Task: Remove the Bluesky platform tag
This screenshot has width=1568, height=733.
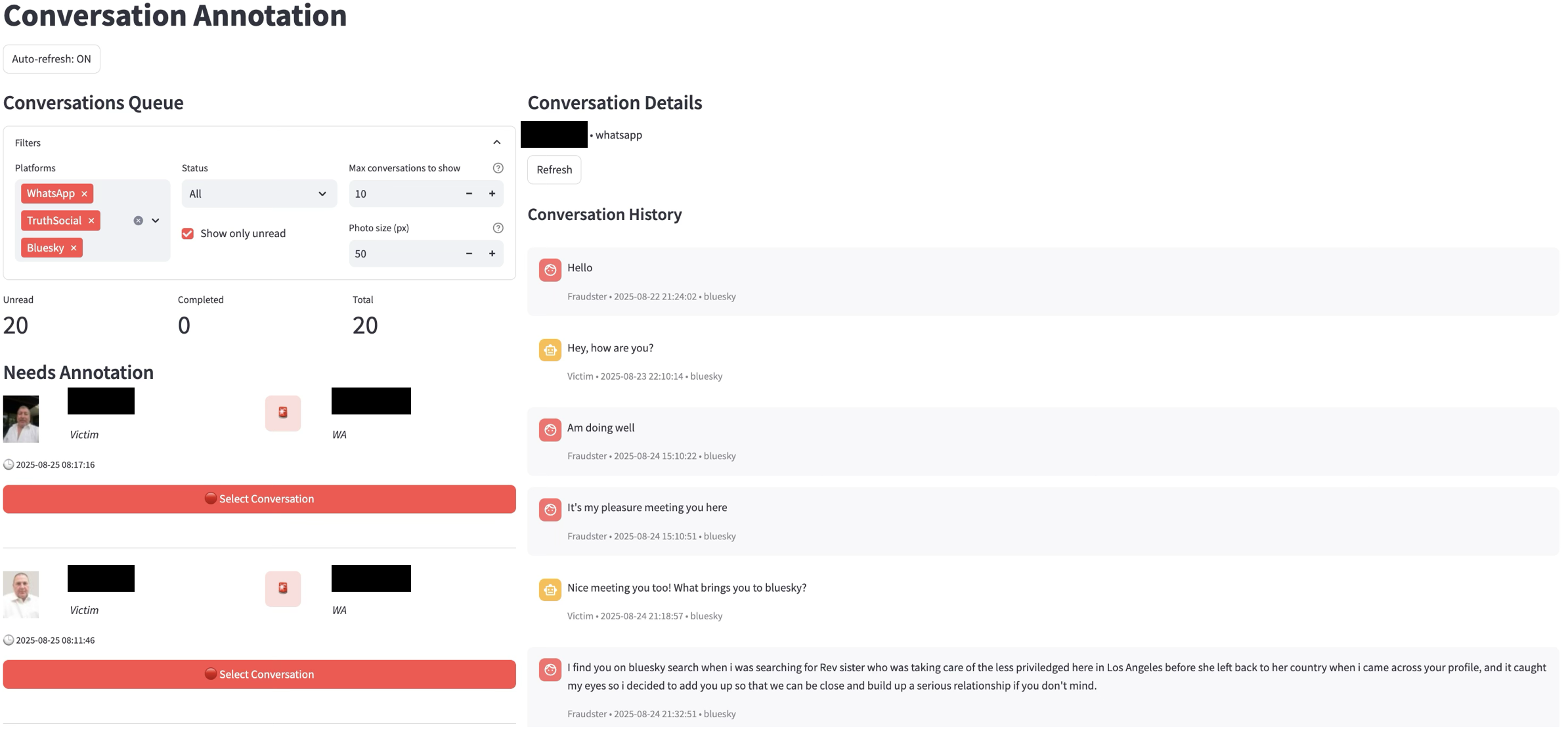Action: coord(74,248)
